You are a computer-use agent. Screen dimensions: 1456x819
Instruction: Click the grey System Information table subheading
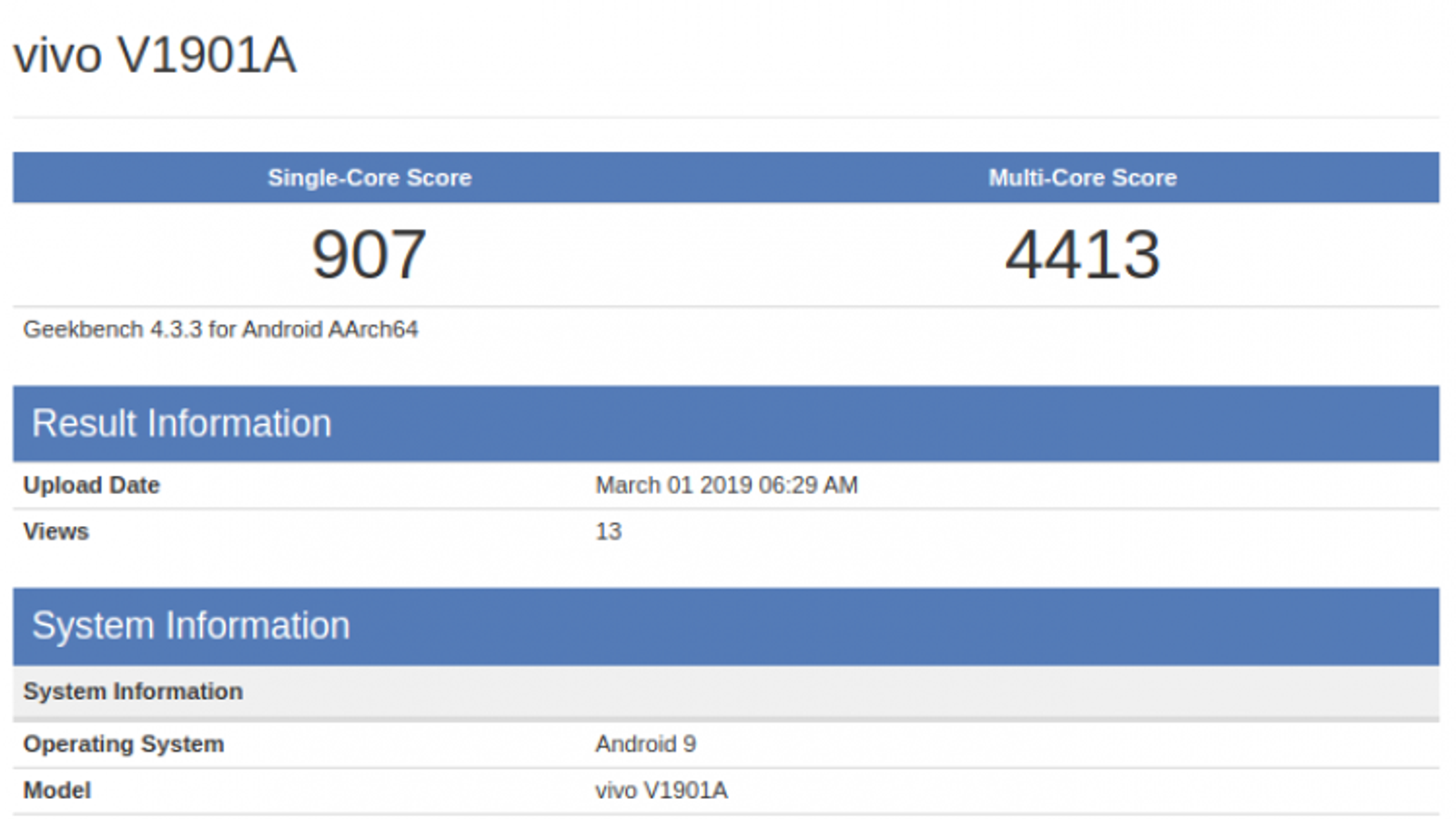pyautogui.click(x=726, y=692)
